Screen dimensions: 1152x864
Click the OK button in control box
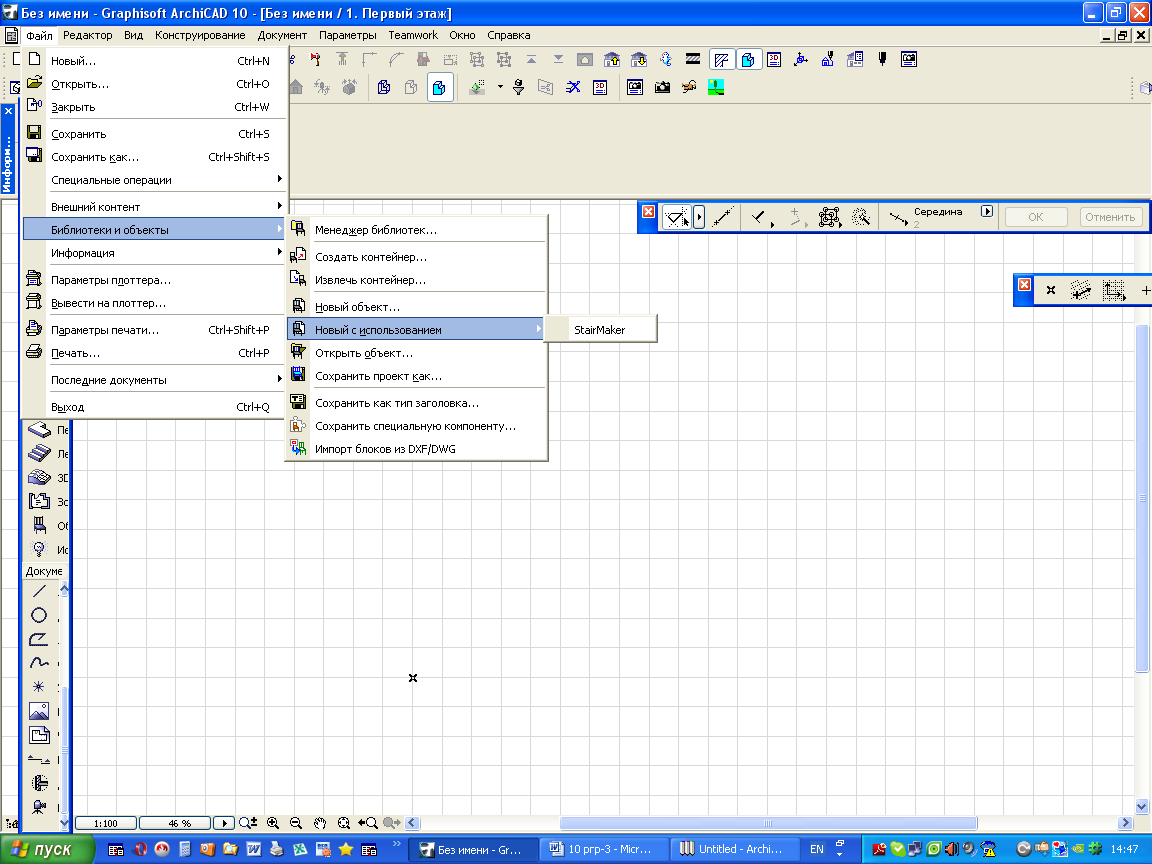[x=1035, y=217]
